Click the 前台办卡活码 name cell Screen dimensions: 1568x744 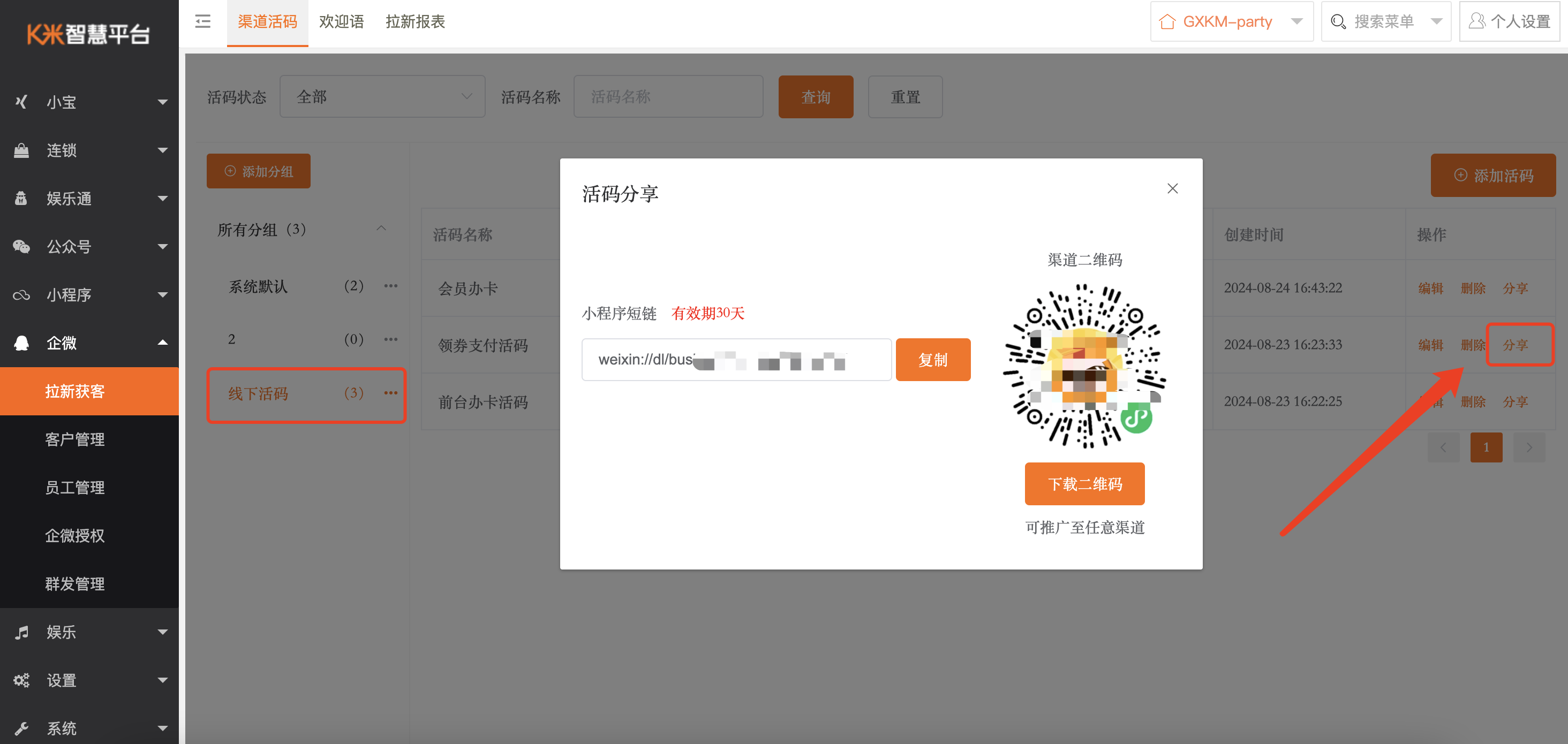pyautogui.click(x=483, y=401)
